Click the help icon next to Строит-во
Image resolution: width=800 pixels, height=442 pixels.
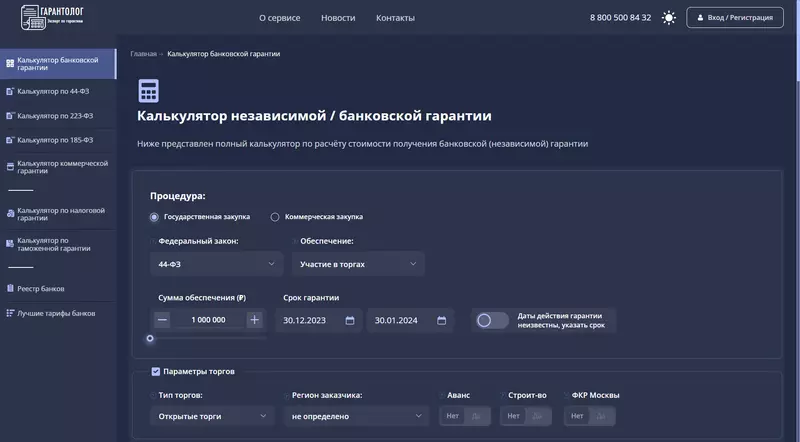(503, 395)
